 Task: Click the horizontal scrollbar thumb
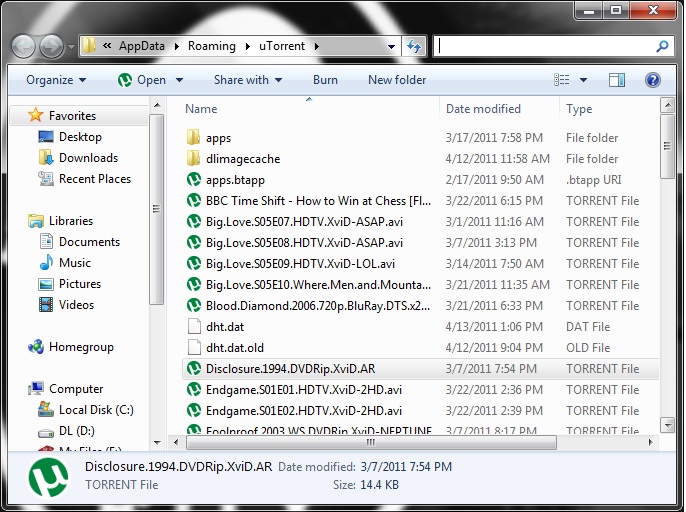(371, 442)
